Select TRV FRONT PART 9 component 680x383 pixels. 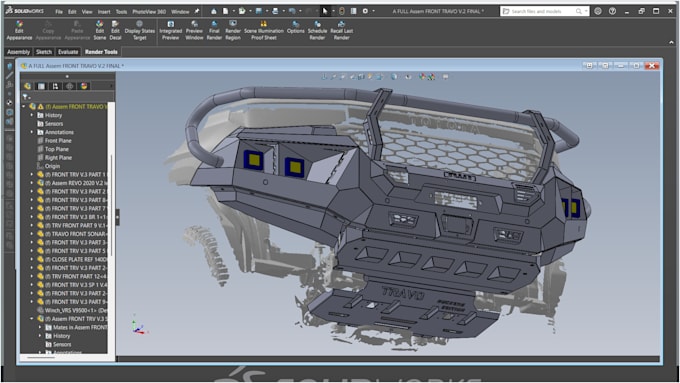[x=72, y=226]
